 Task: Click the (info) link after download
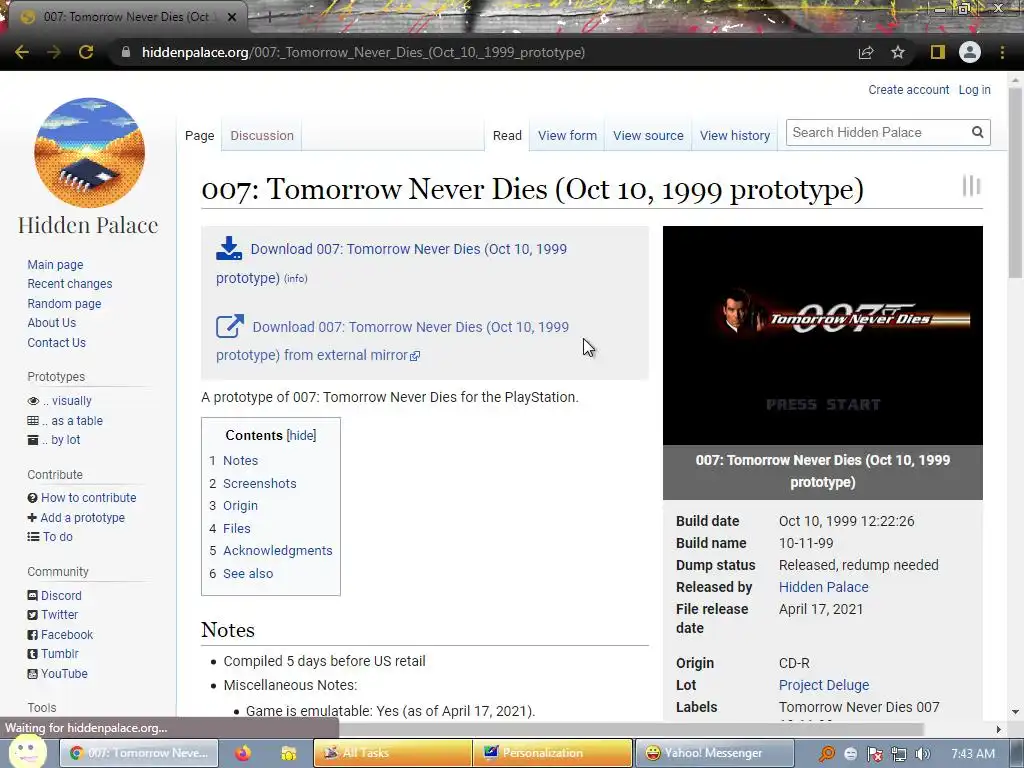[295, 279]
